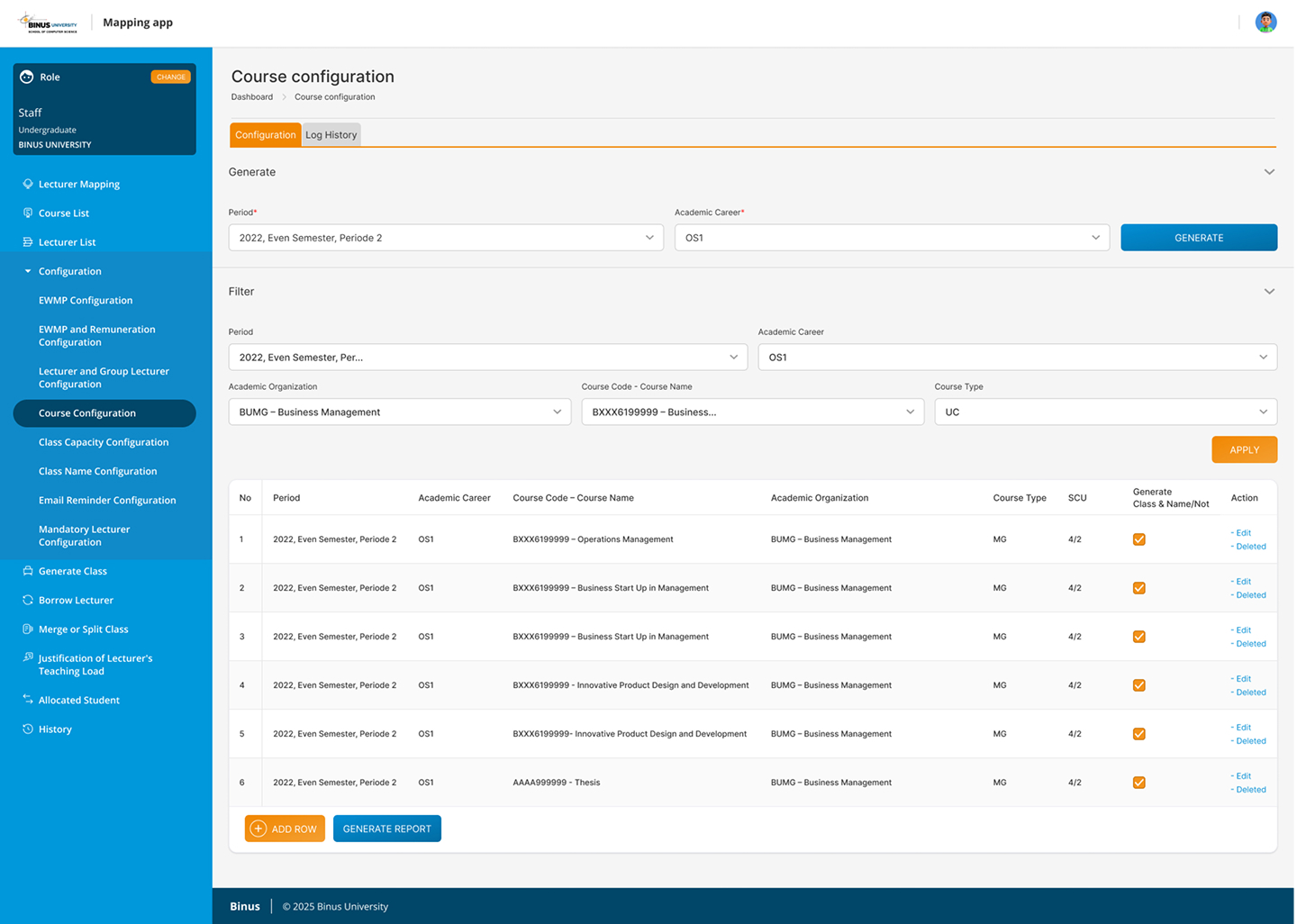Click the Lecturer Mapping sidebar icon
The height and width of the screenshot is (924, 1297).
(x=28, y=184)
